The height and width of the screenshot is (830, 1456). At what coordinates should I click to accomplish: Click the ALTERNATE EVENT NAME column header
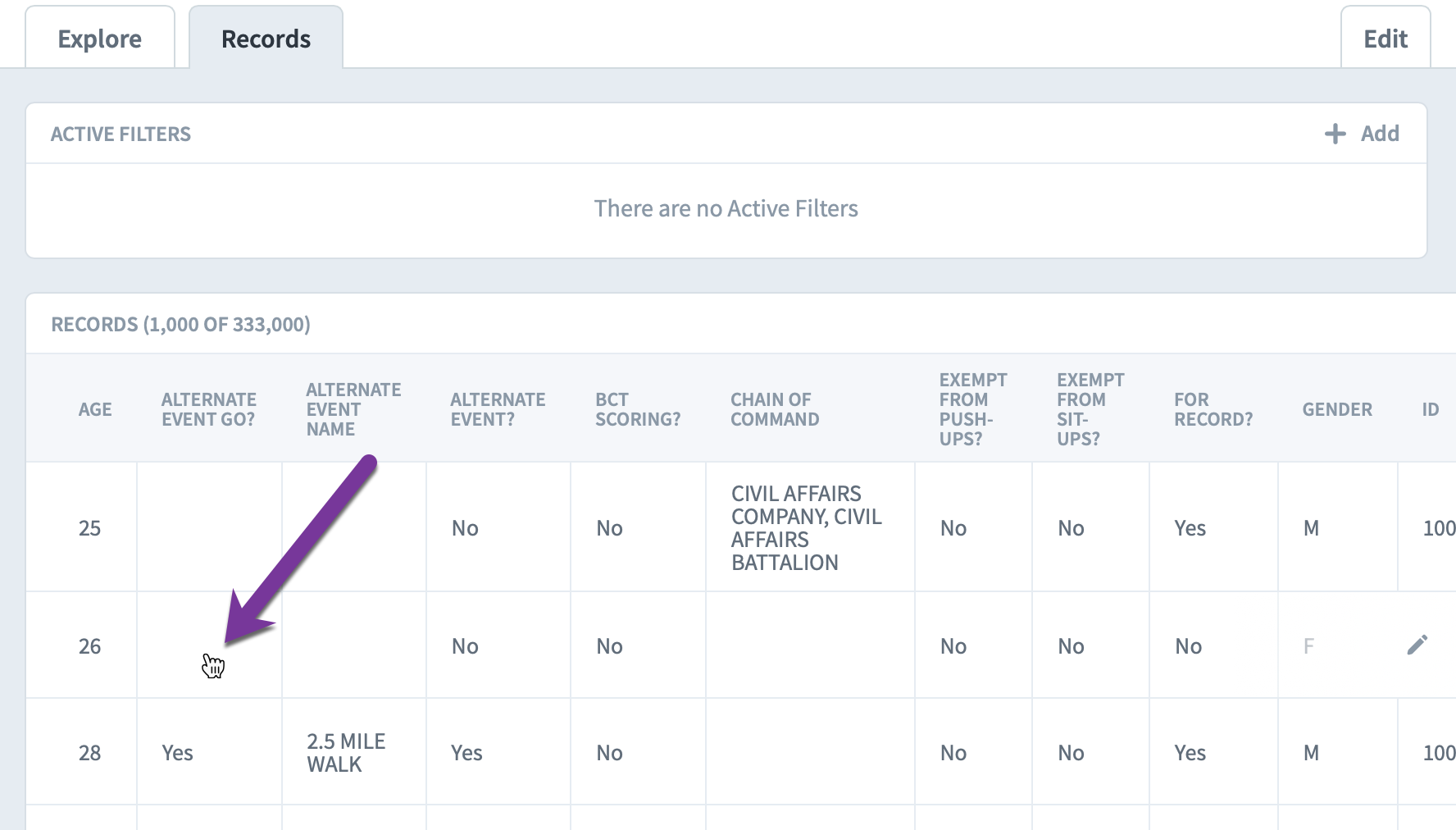[354, 409]
